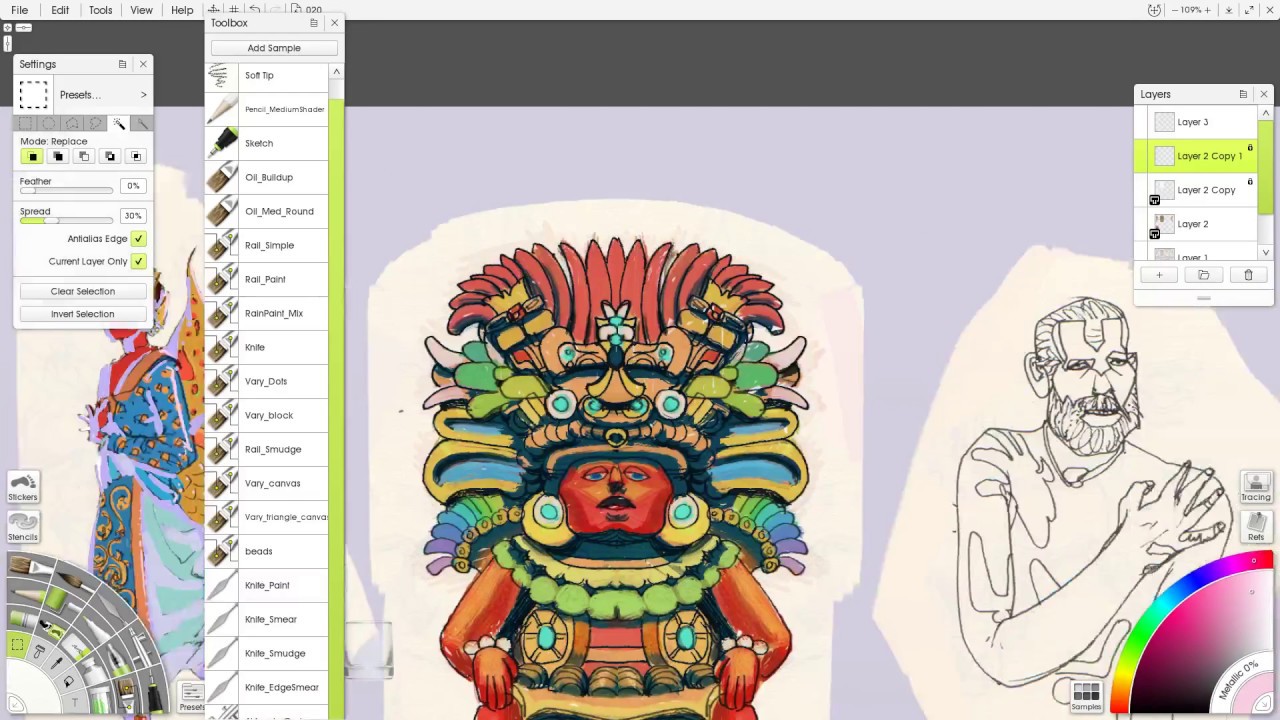Click the Layers list scroll-down arrow
The height and width of the screenshot is (720, 1280).
[x=1266, y=253]
